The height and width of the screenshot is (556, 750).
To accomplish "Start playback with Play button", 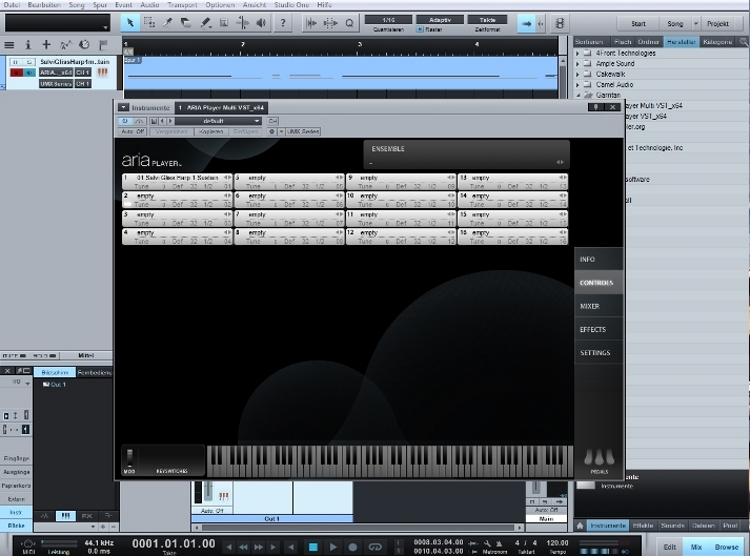I will 333,547.
